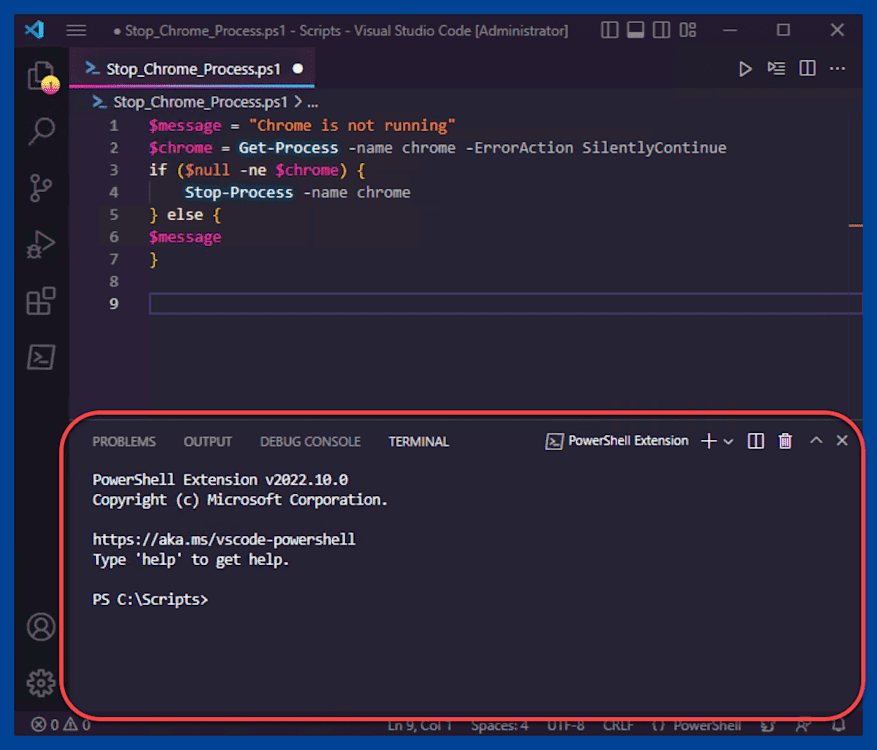Click the sync icon beside PowerShell status
877x750 pixels.
coord(768,725)
